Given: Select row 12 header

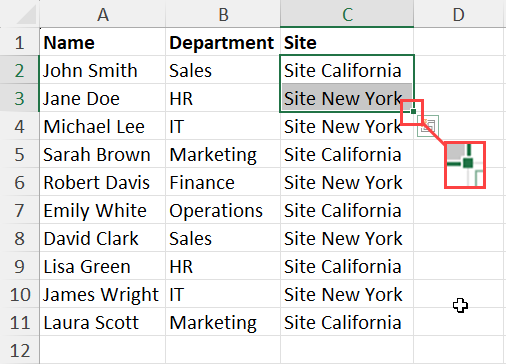Looking at the screenshot, I should (20, 350).
